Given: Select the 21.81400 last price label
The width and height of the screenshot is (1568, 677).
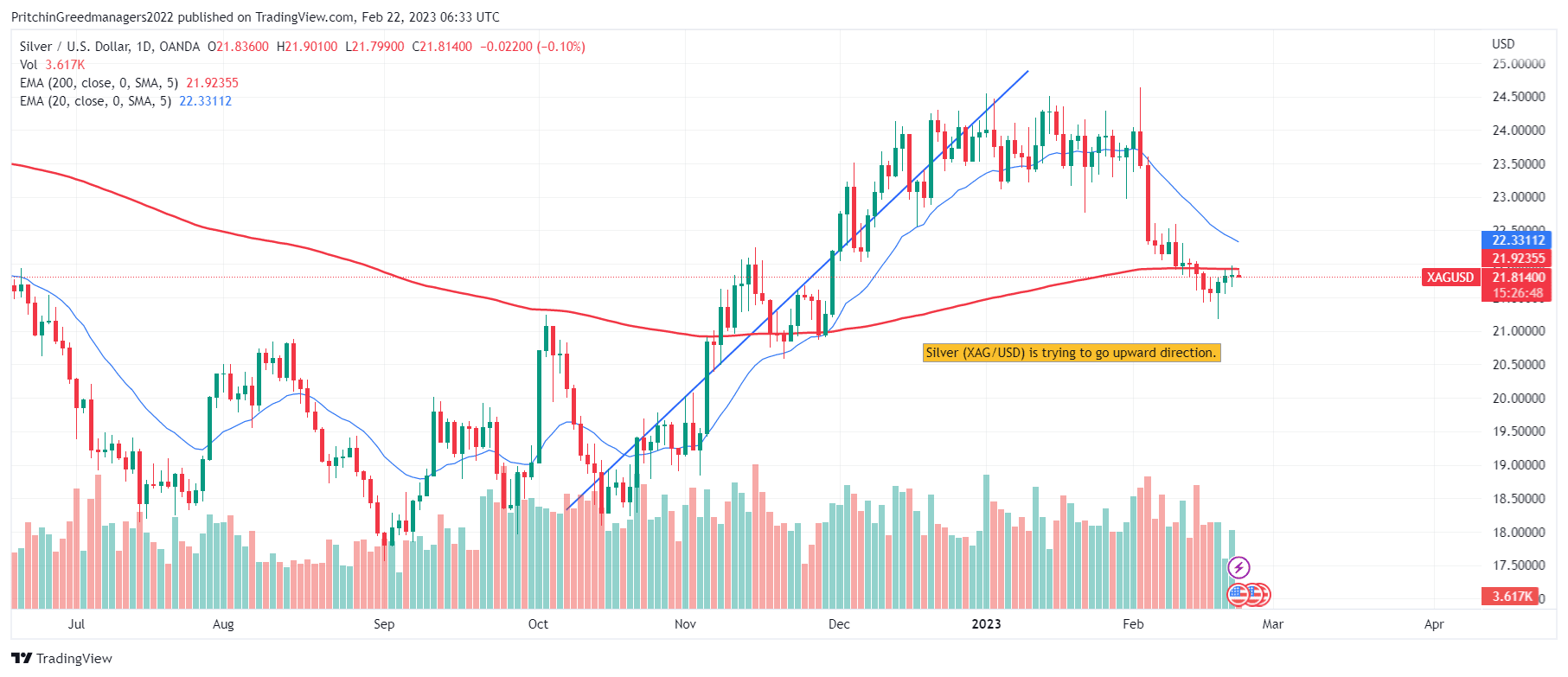Looking at the screenshot, I should [1518, 278].
